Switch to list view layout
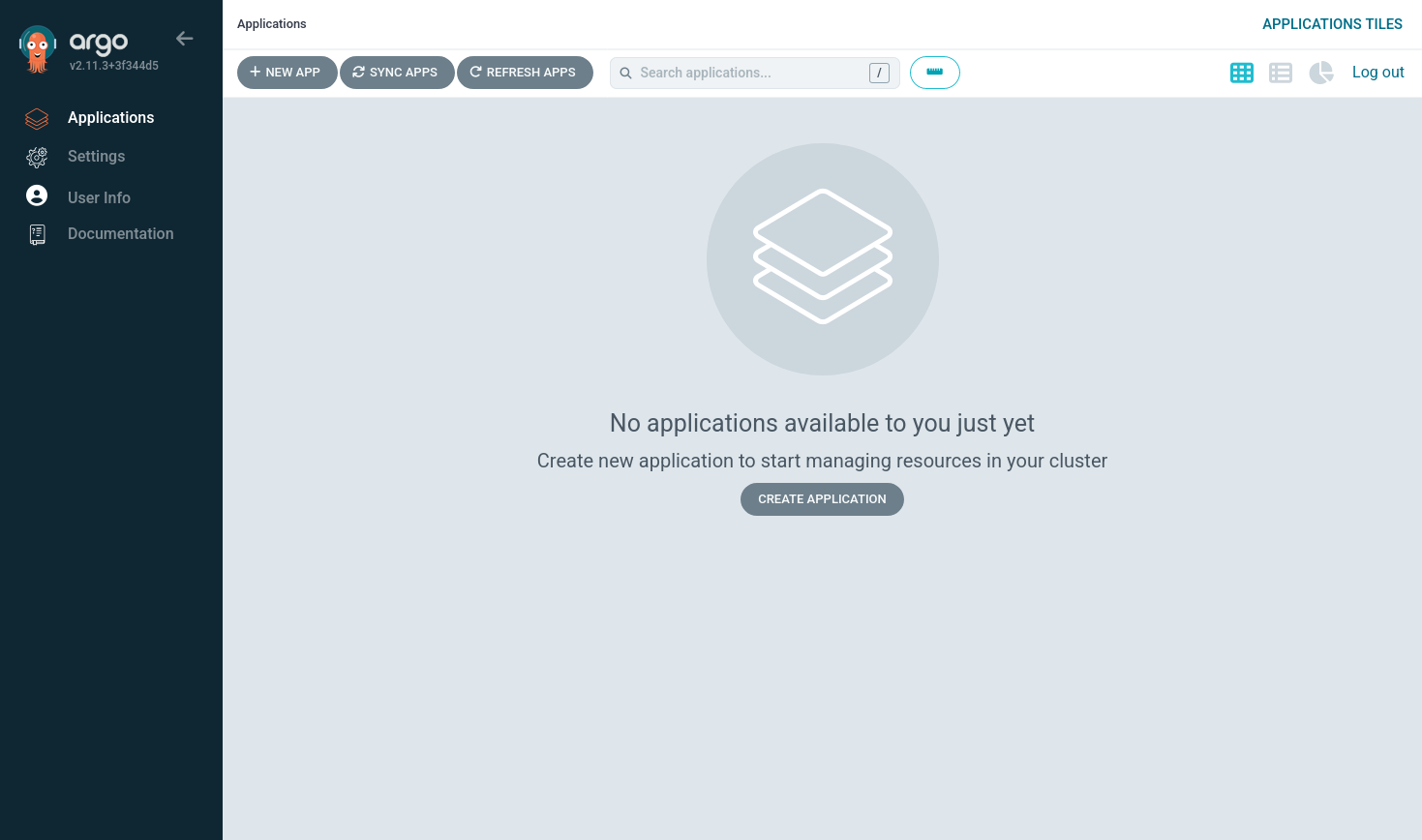Viewport: 1422px width, 840px height. click(1281, 73)
